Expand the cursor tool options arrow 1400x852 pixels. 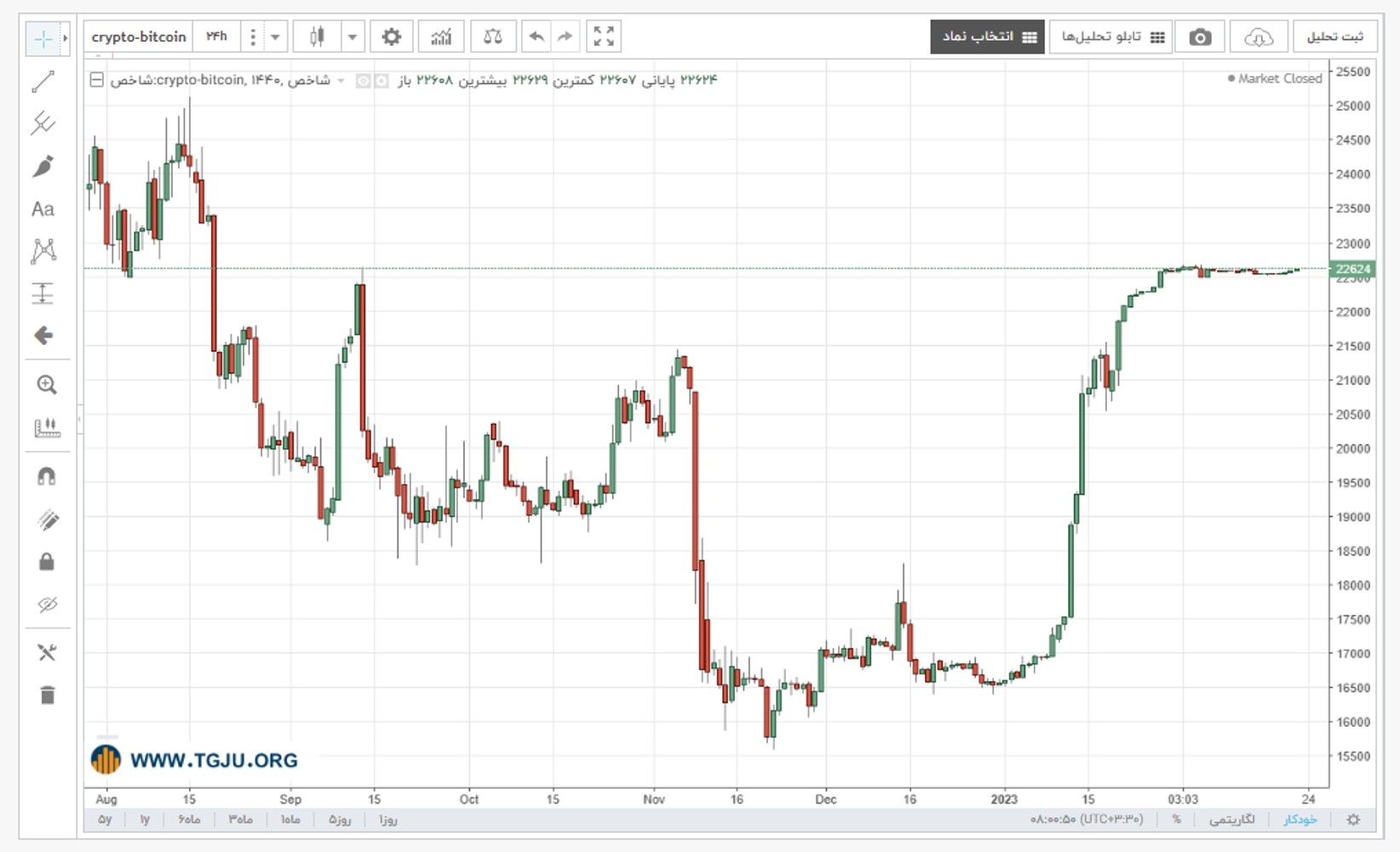66,38
